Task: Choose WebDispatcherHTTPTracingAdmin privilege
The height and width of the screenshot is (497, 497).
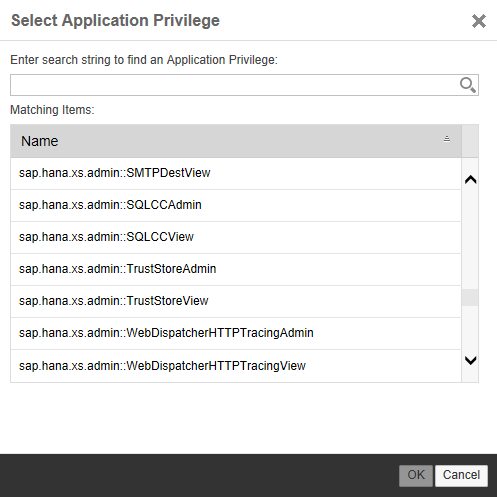Action: click(236, 334)
